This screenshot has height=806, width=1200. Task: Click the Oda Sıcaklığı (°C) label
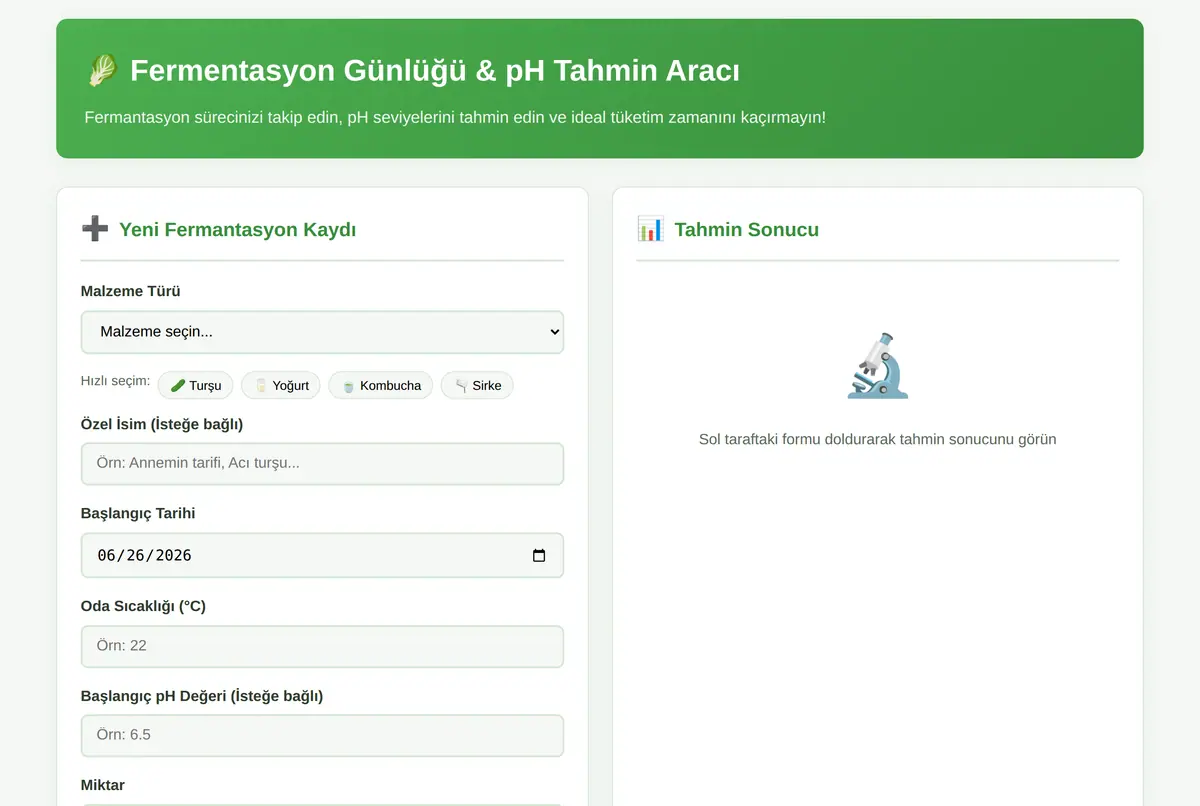143,606
